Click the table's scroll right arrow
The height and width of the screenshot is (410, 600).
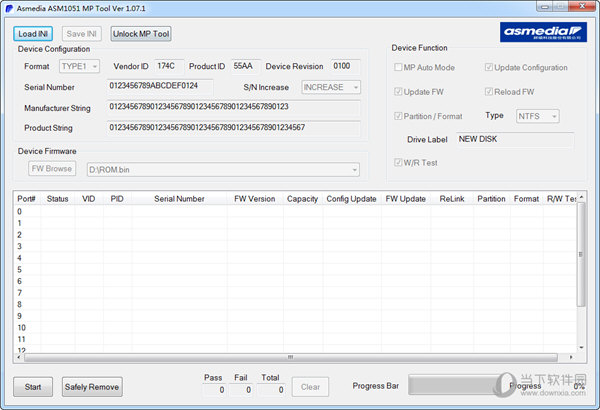pos(571,357)
